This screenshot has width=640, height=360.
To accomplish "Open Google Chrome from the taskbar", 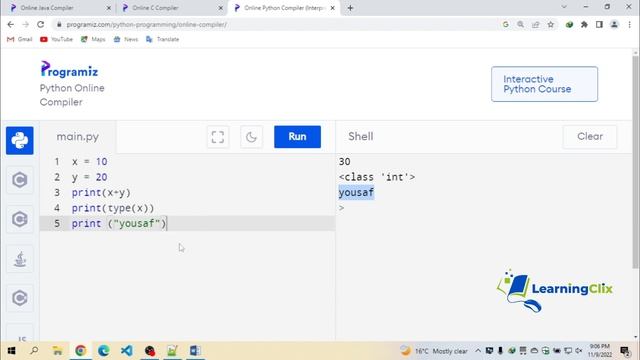I will tap(80, 351).
